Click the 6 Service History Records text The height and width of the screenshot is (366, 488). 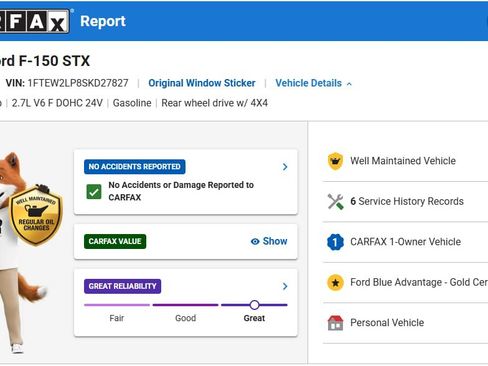coord(407,201)
